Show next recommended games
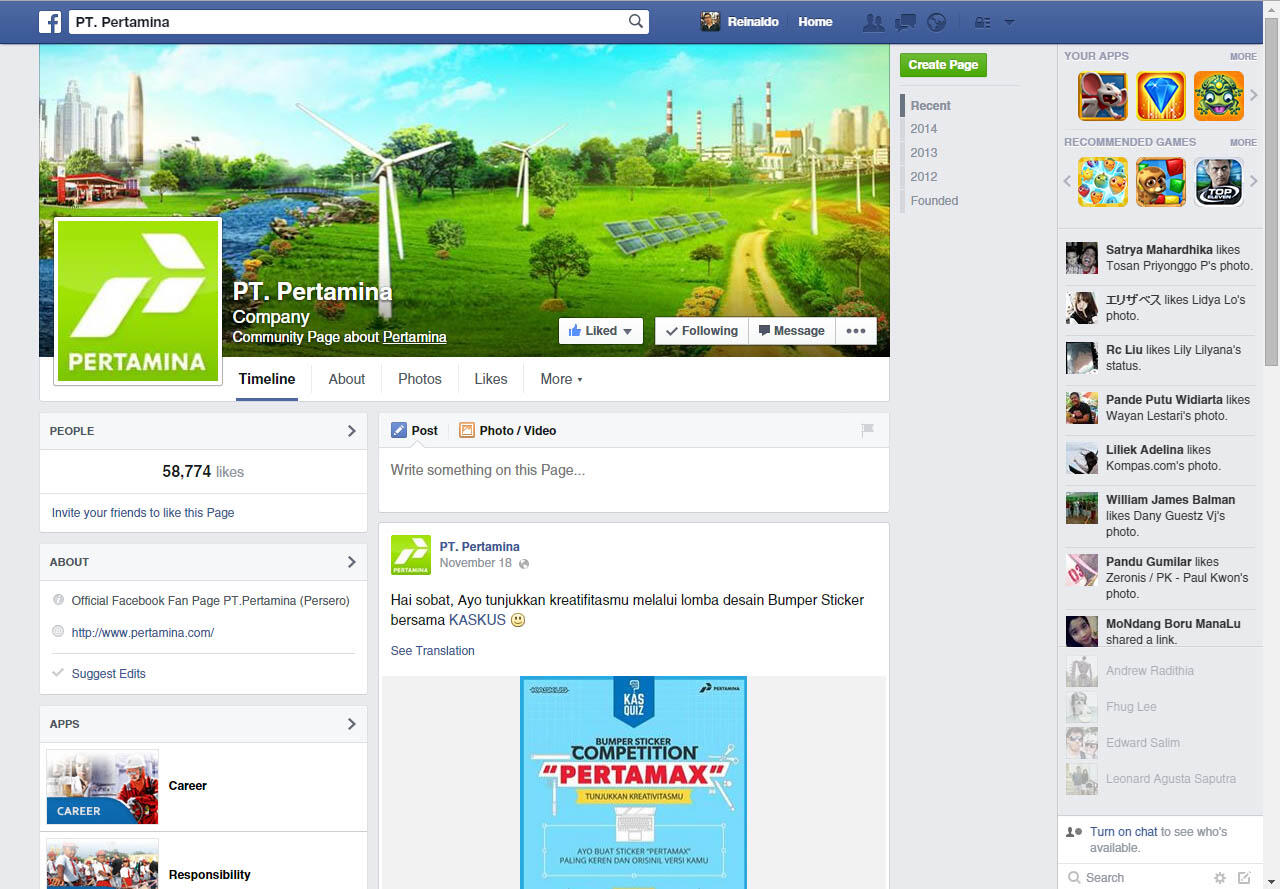1280x889 pixels. point(1253,182)
